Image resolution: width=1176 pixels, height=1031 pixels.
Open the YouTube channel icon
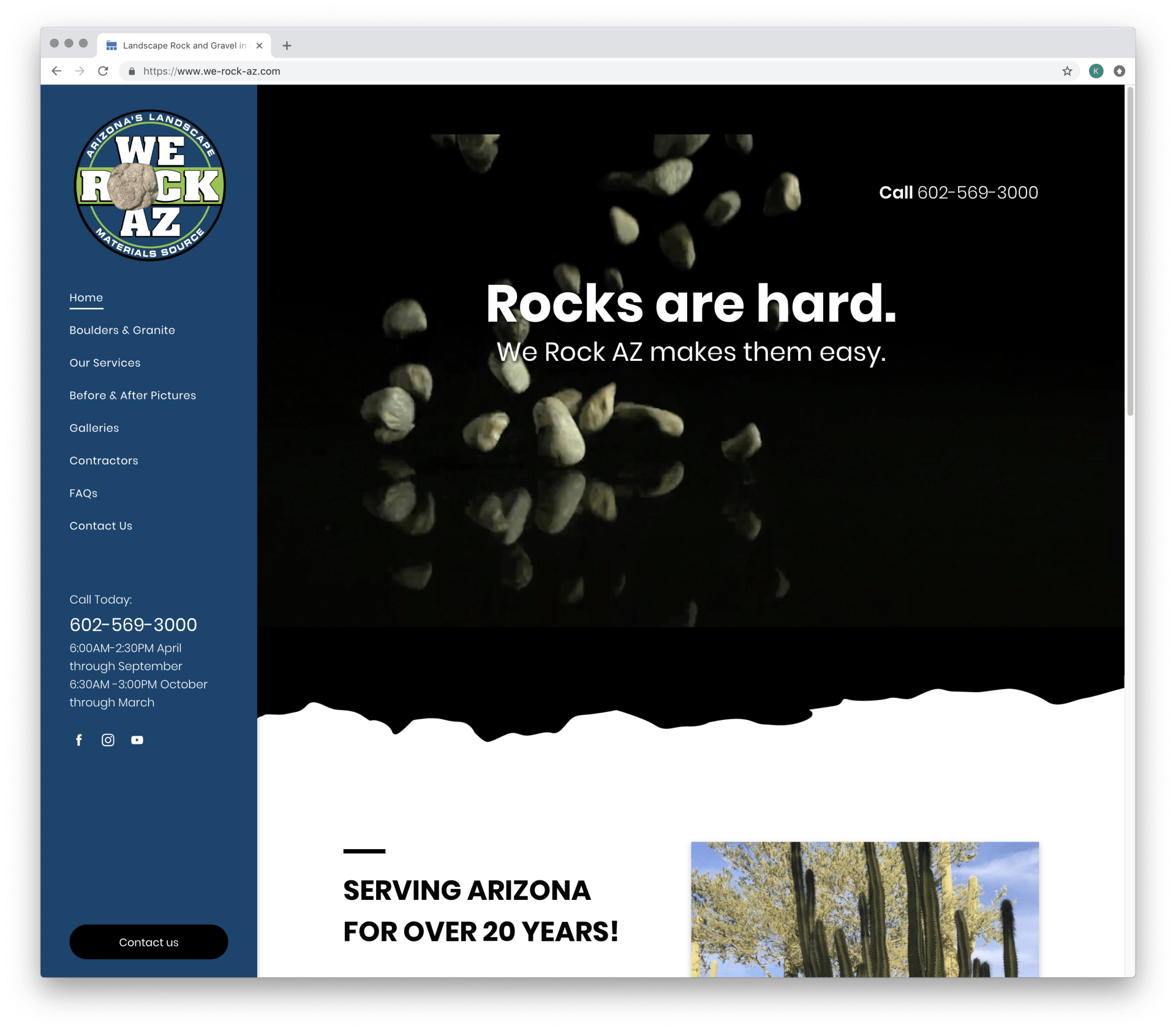pyautogui.click(x=137, y=740)
